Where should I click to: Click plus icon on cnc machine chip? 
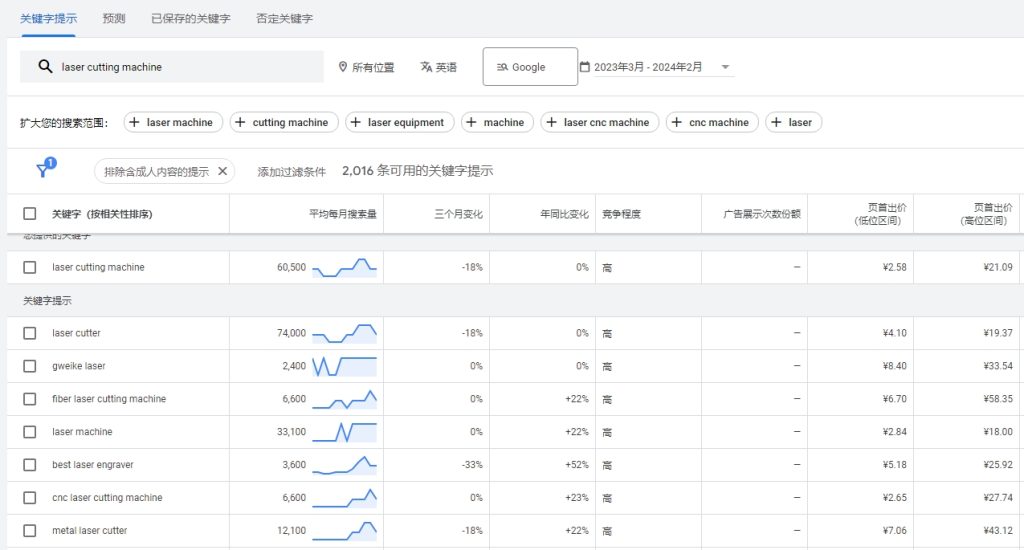677,122
